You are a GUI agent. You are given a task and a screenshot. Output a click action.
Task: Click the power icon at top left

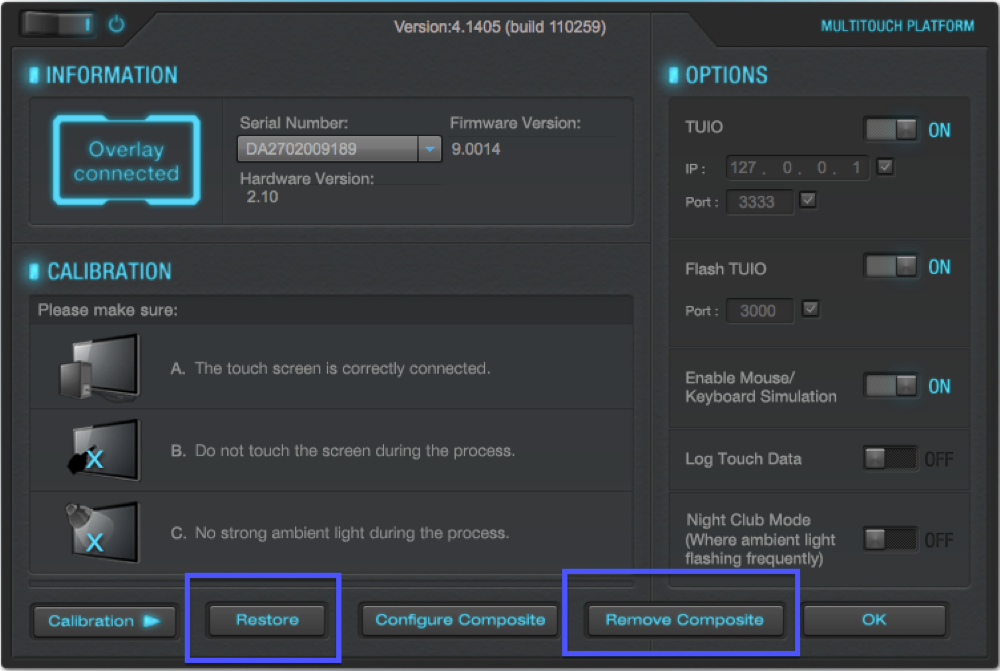(x=117, y=24)
